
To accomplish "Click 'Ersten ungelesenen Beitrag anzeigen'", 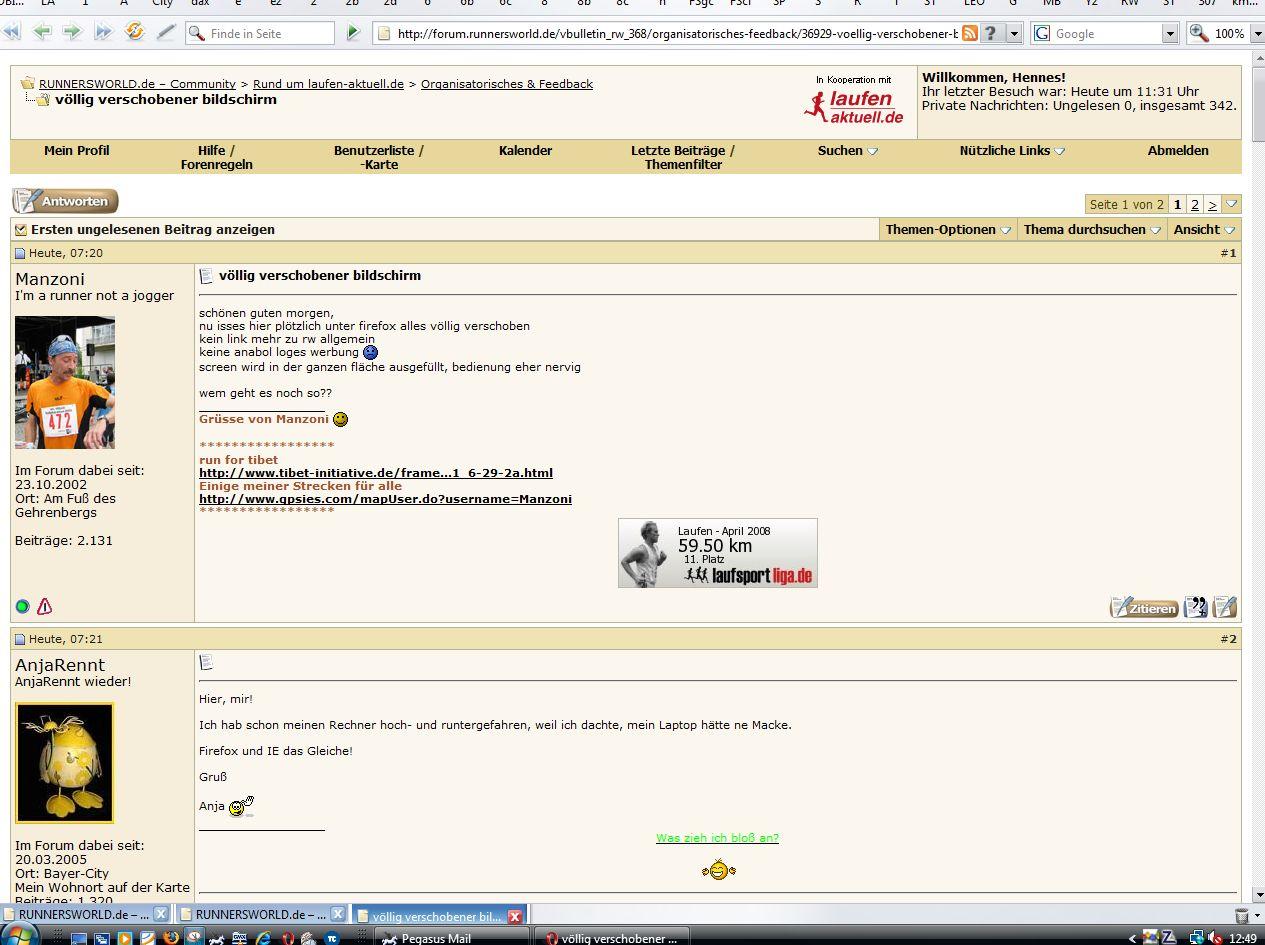I will coord(153,230).
